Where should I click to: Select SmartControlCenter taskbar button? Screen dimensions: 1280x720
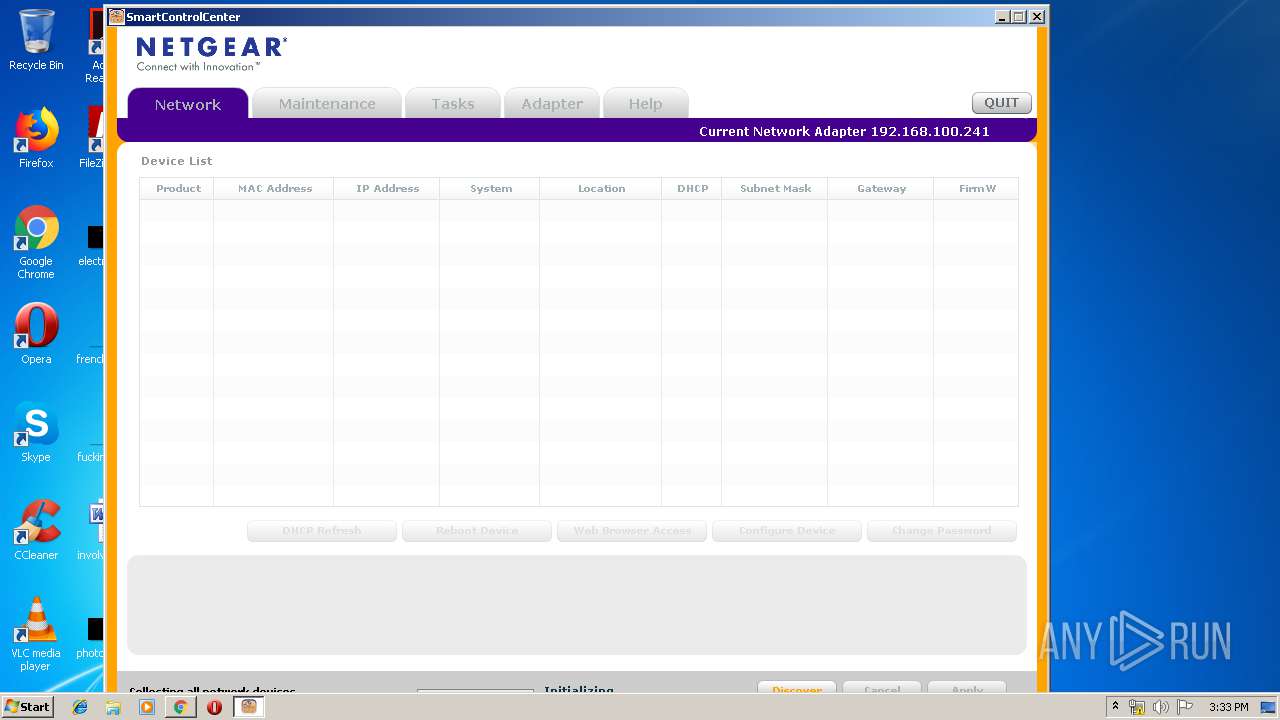tap(248, 707)
